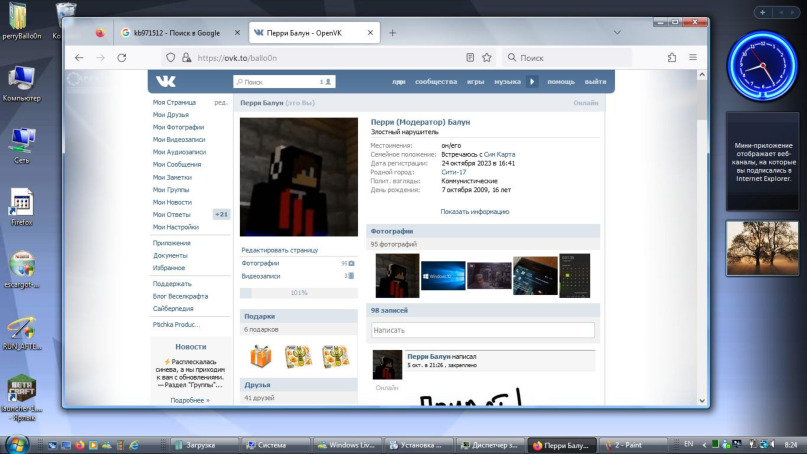Image resolution: width=807 pixels, height=454 pixels.
Task: Click Редактировать страницу link
Action: (x=280, y=249)
